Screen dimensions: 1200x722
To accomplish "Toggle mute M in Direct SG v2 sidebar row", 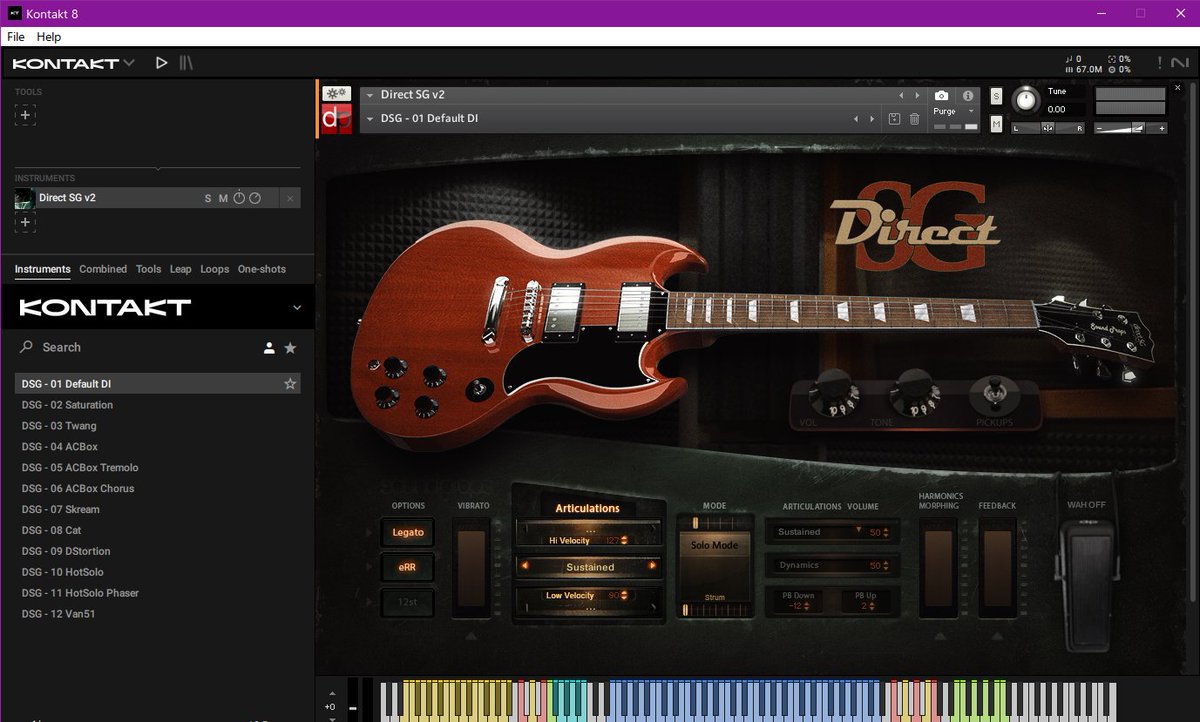I will pos(223,198).
